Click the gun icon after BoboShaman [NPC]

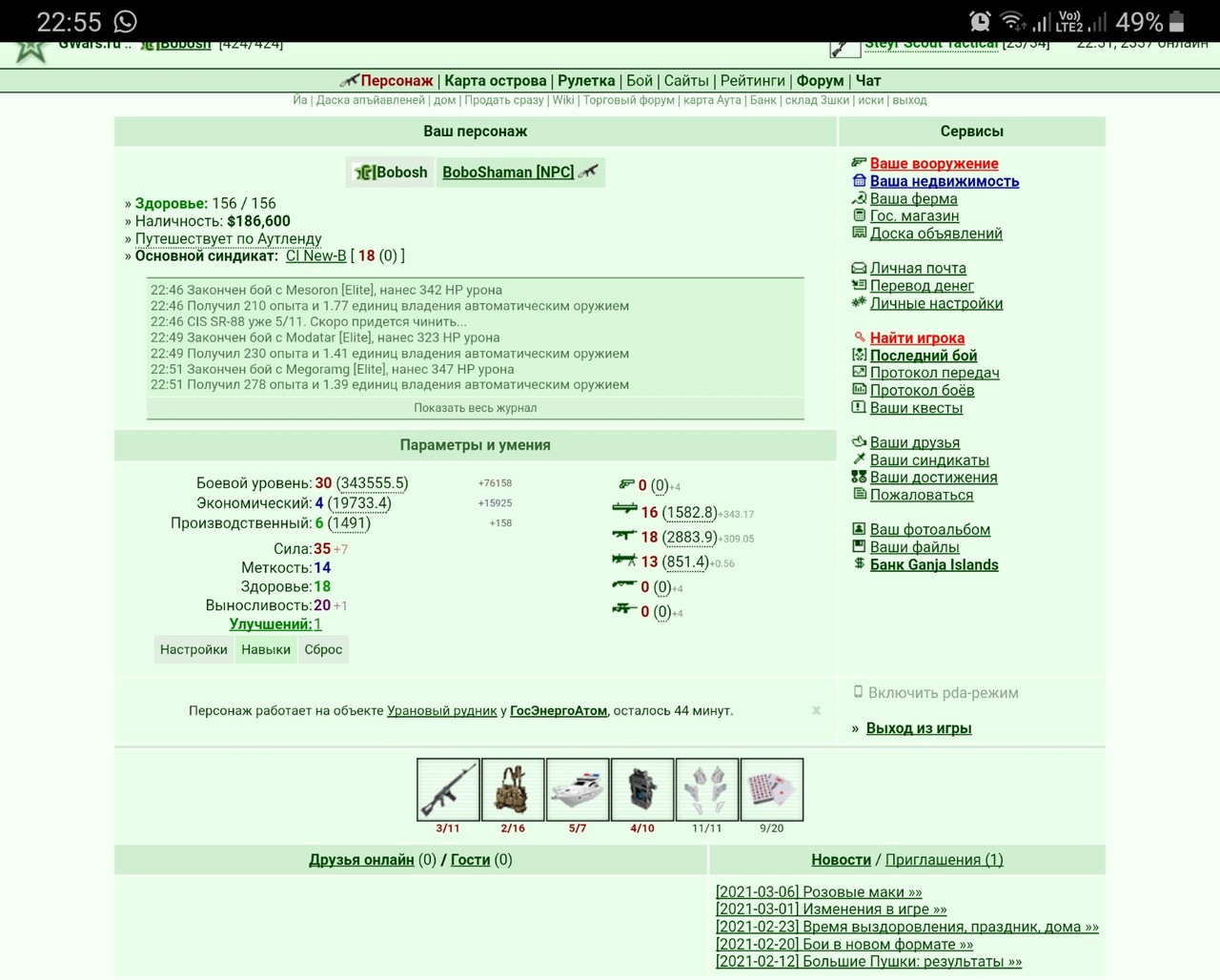coord(588,172)
